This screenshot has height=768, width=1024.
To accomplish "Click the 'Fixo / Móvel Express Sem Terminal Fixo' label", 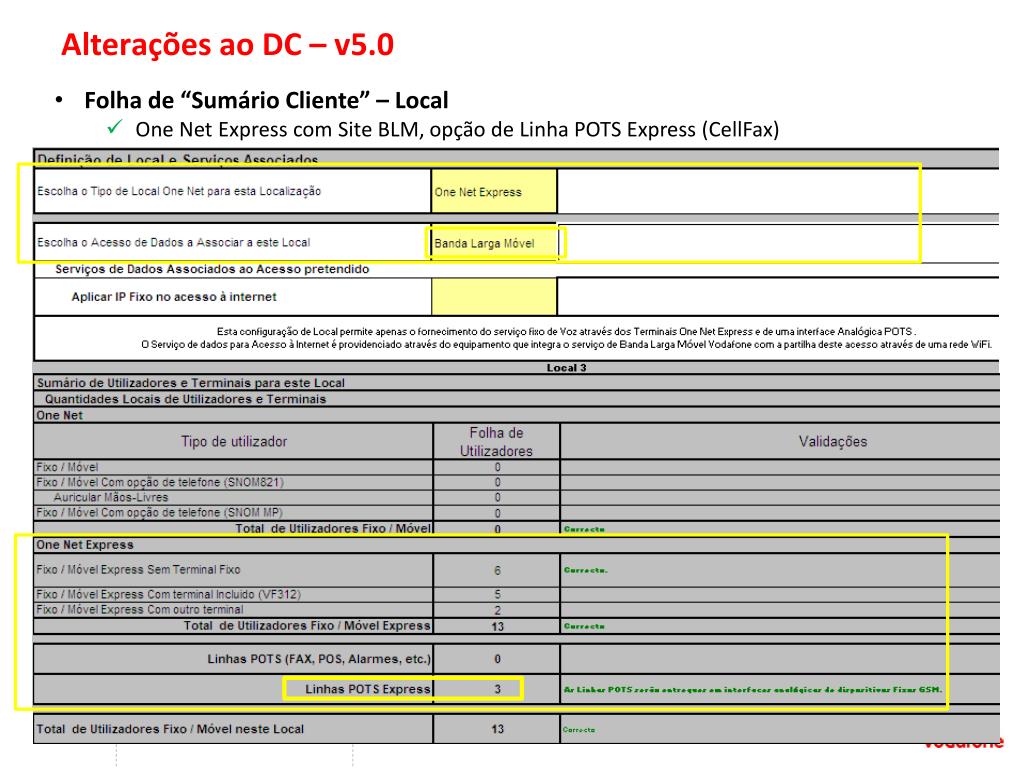I will tap(138, 569).
